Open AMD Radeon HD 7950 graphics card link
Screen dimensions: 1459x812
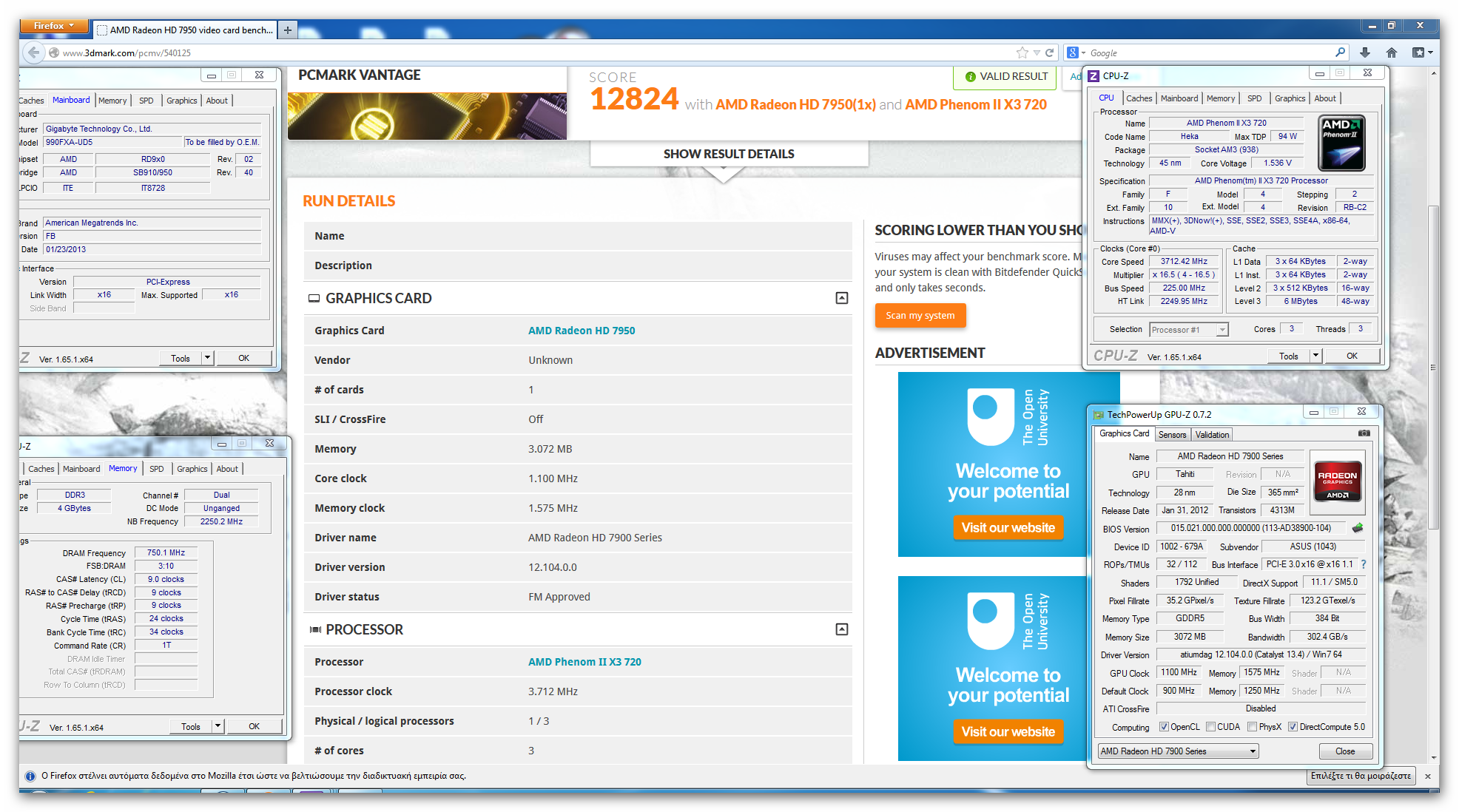(582, 331)
